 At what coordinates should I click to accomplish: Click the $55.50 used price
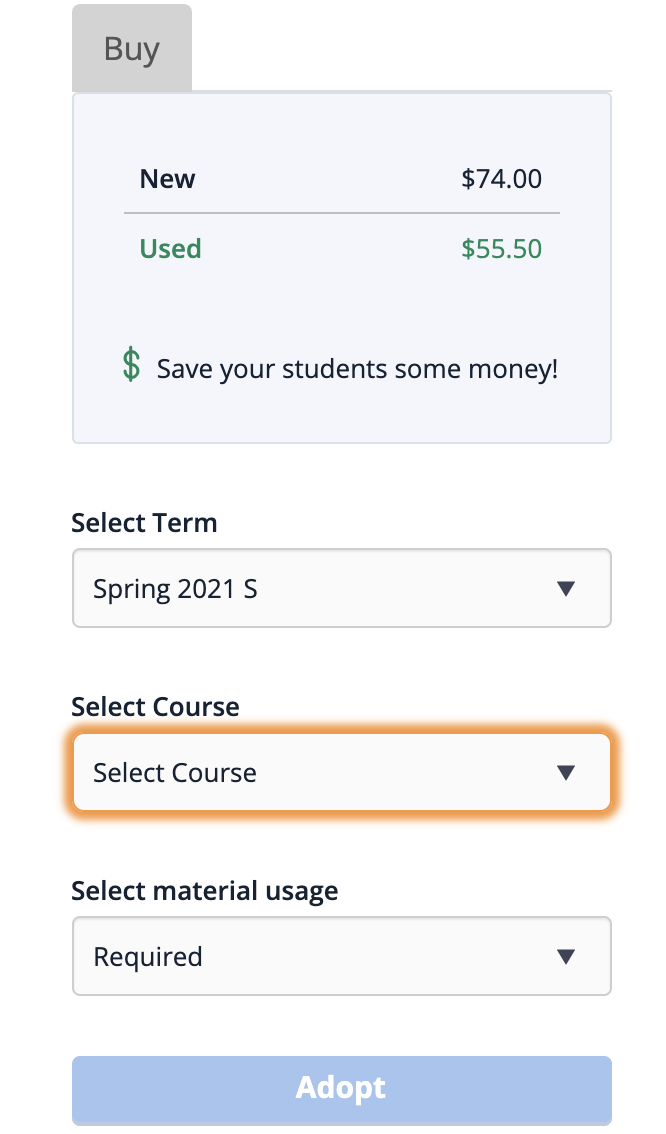tap(501, 248)
